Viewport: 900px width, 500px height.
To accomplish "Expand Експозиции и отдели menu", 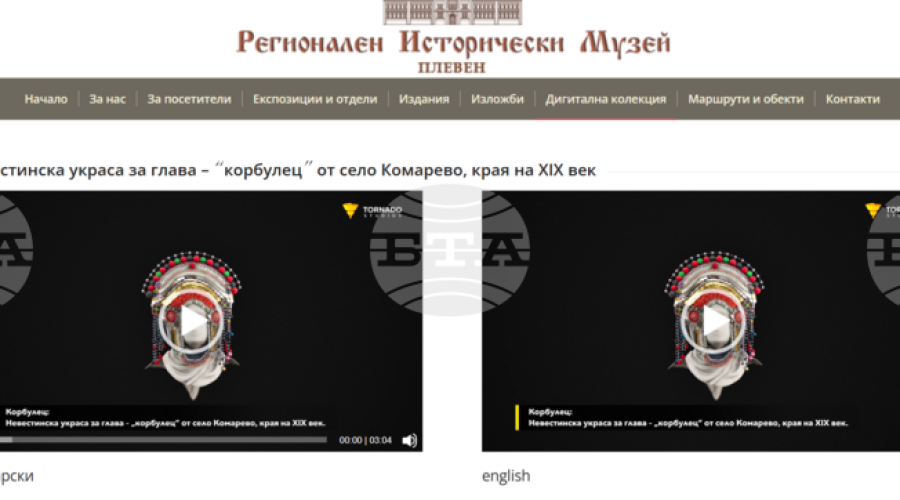I will coord(315,99).
